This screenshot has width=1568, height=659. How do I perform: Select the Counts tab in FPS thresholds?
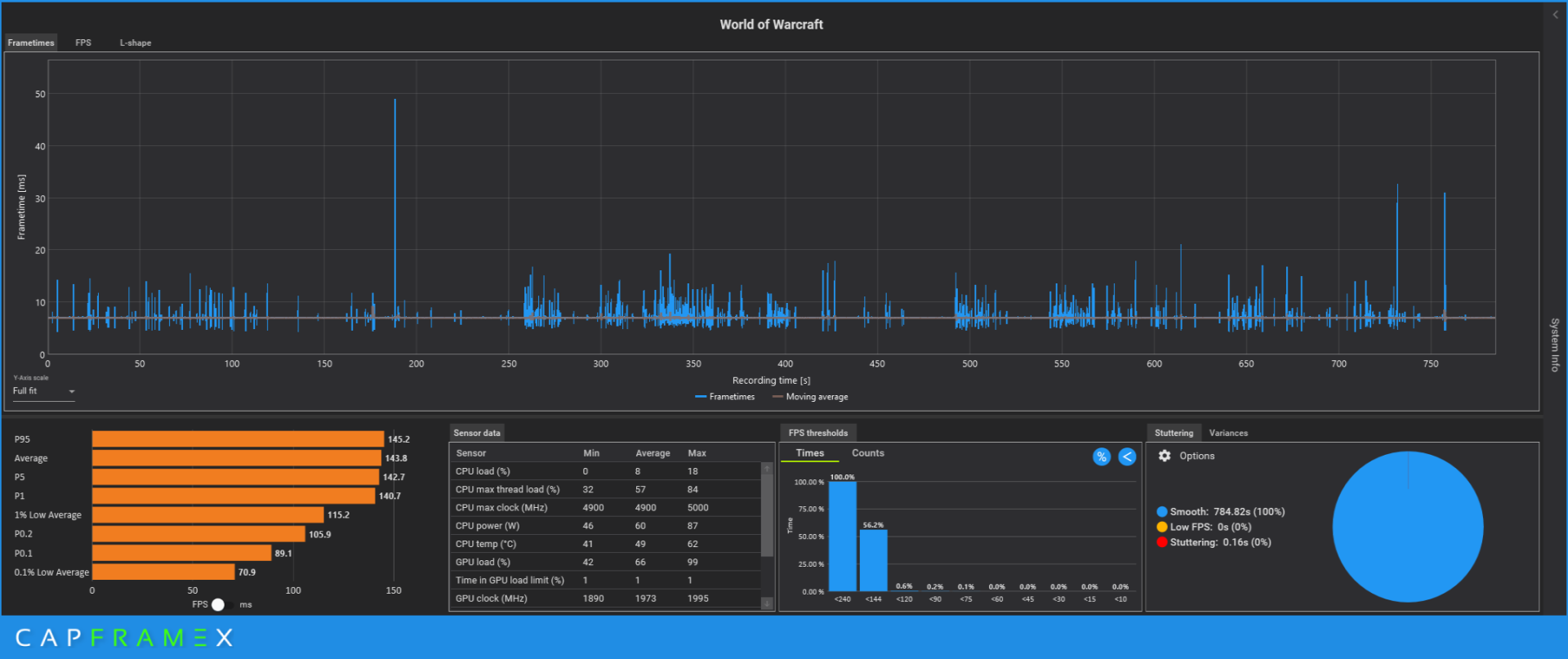(867, 453)
